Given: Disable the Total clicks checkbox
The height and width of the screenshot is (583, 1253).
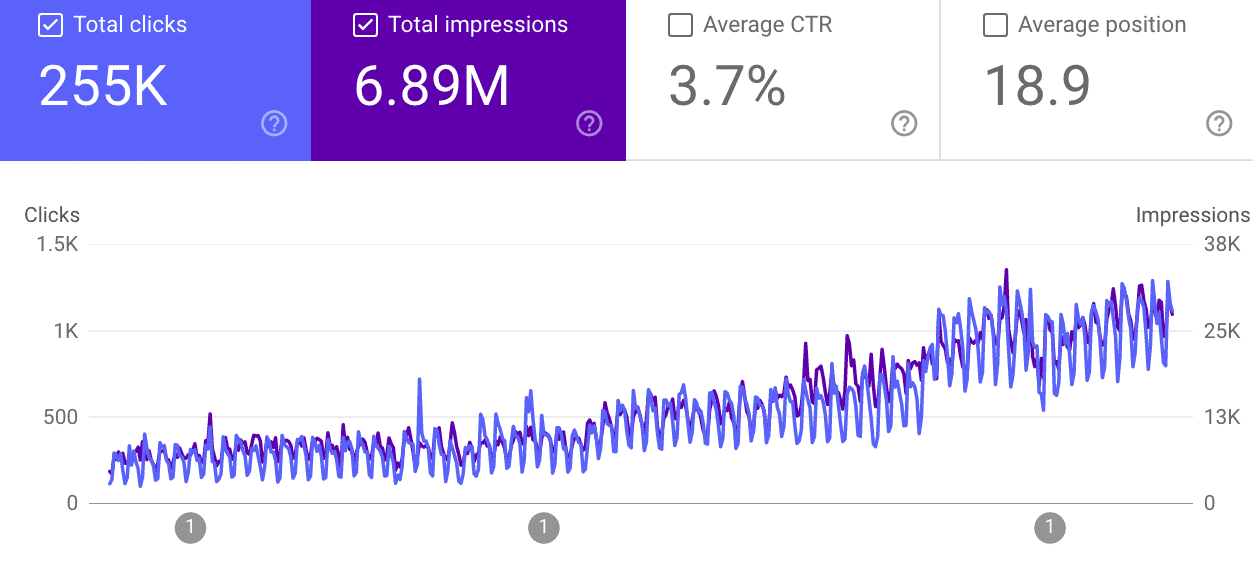Looking at the screenshot, I should 50,25.
